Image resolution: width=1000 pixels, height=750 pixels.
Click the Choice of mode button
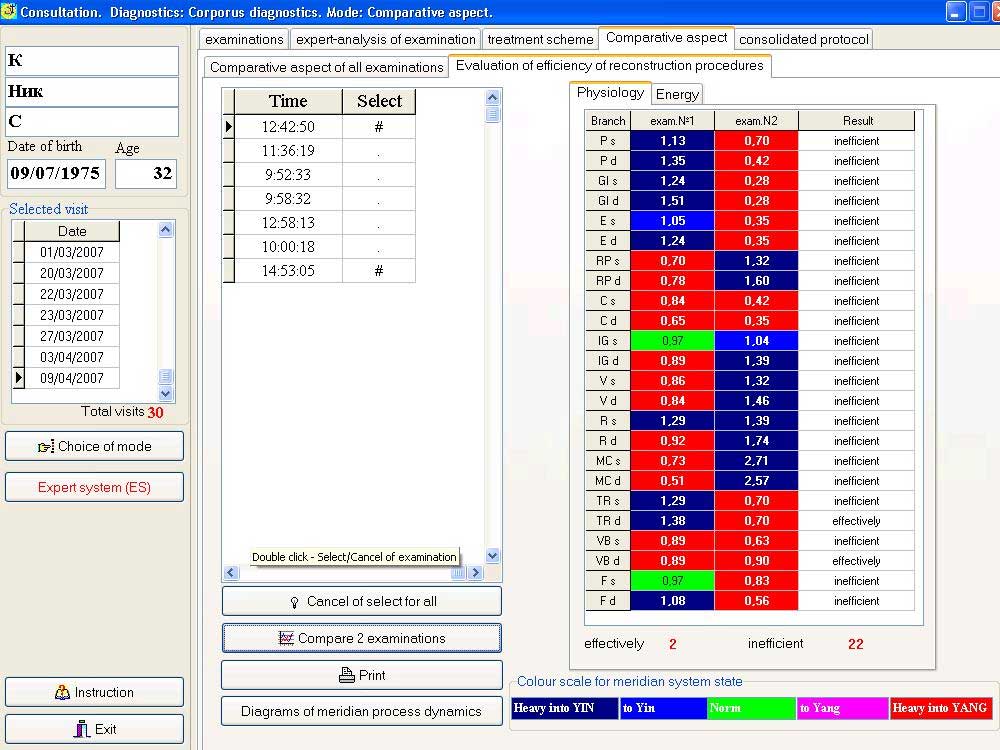pos(94,446)
